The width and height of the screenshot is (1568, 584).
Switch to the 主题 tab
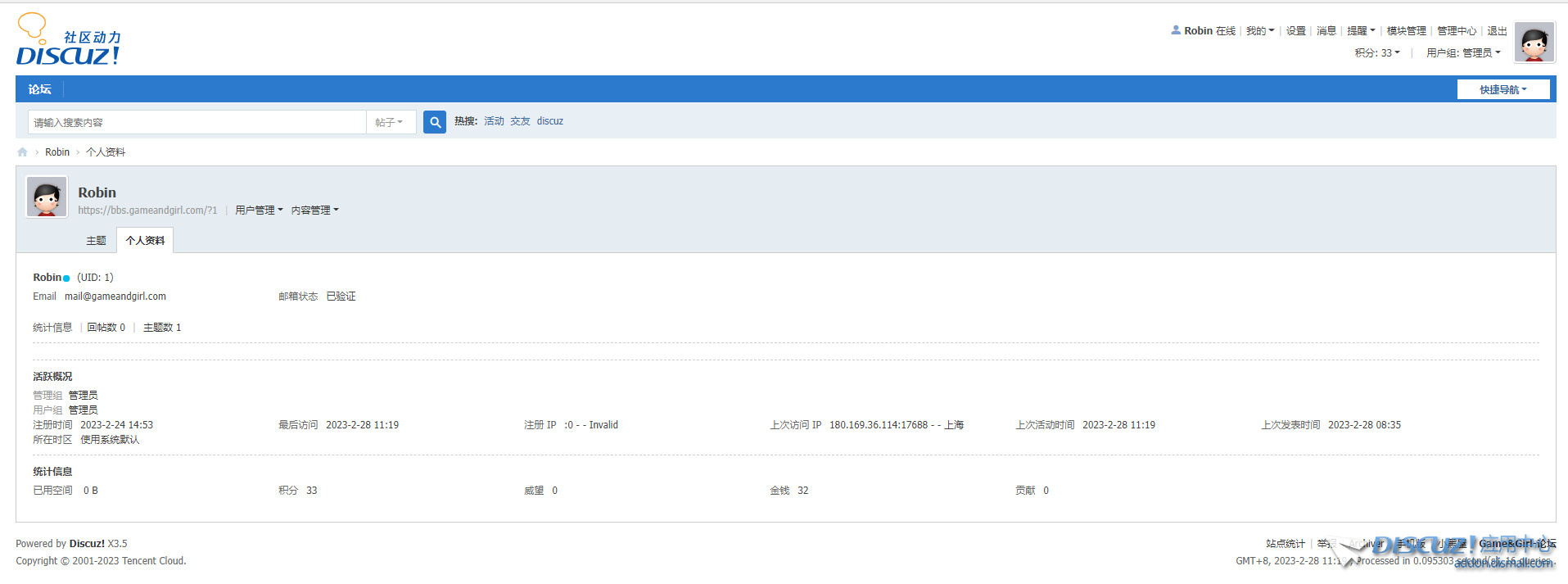[96, 241]
